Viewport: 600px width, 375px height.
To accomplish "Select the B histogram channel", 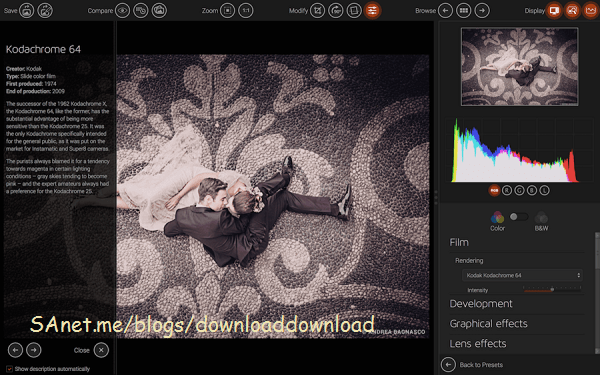I will (532, 190).
